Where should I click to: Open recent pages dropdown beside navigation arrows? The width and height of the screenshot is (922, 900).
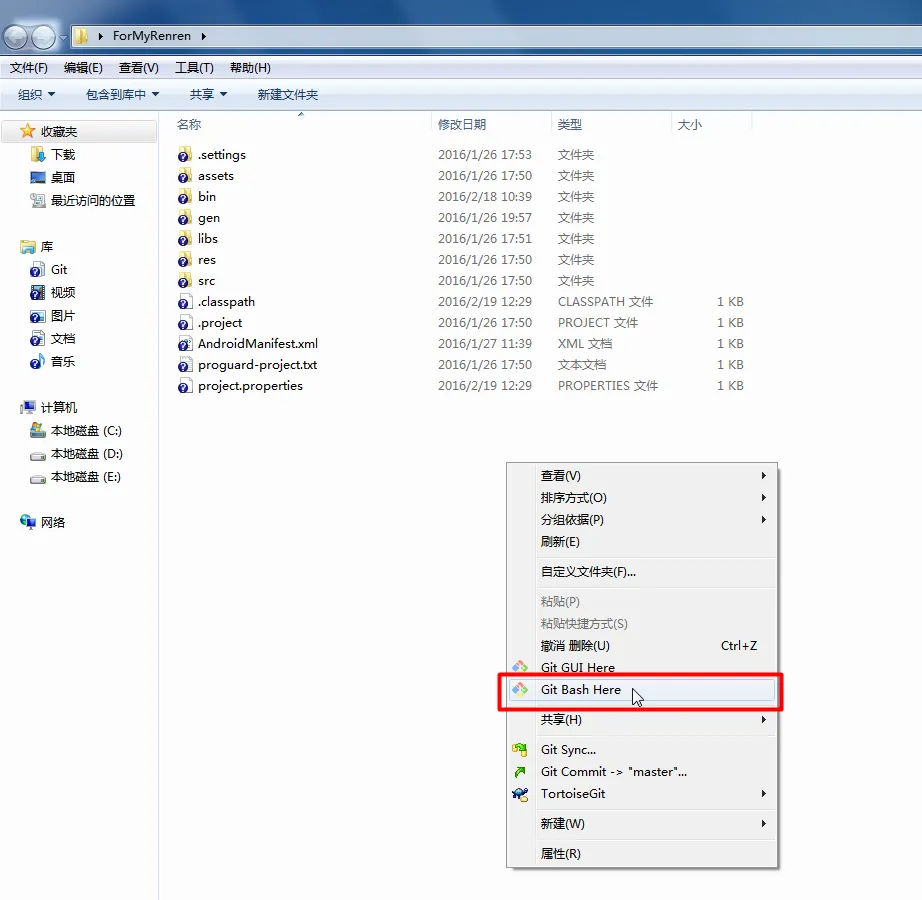[64, 38]
